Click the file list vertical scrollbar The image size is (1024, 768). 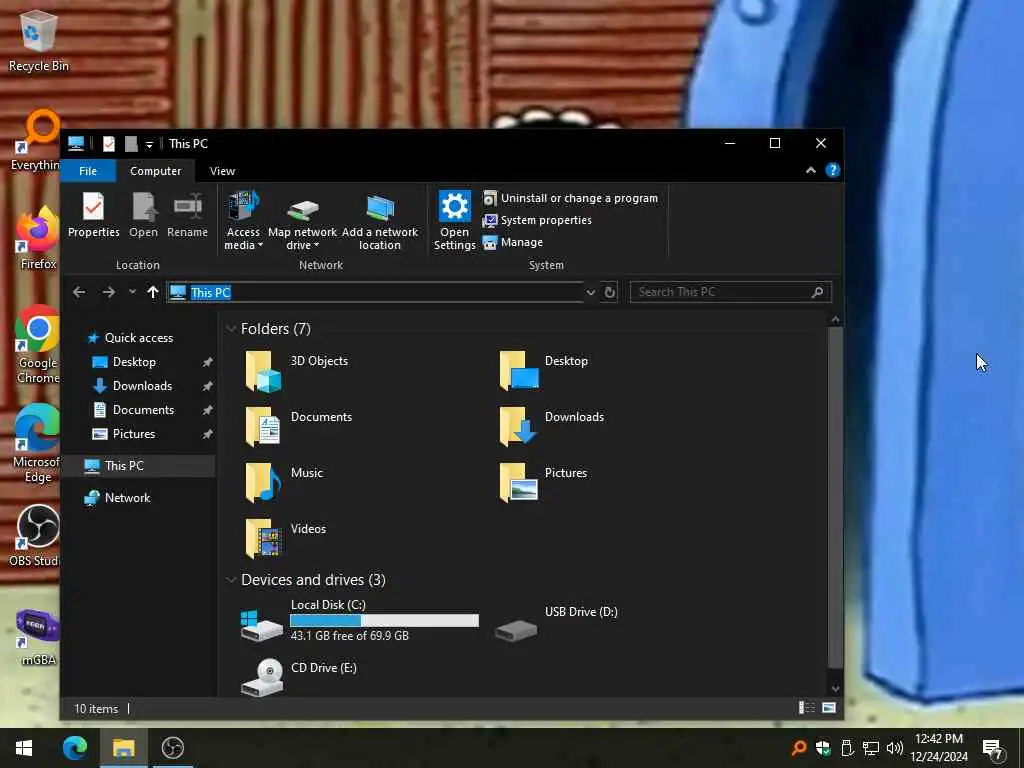835,496
